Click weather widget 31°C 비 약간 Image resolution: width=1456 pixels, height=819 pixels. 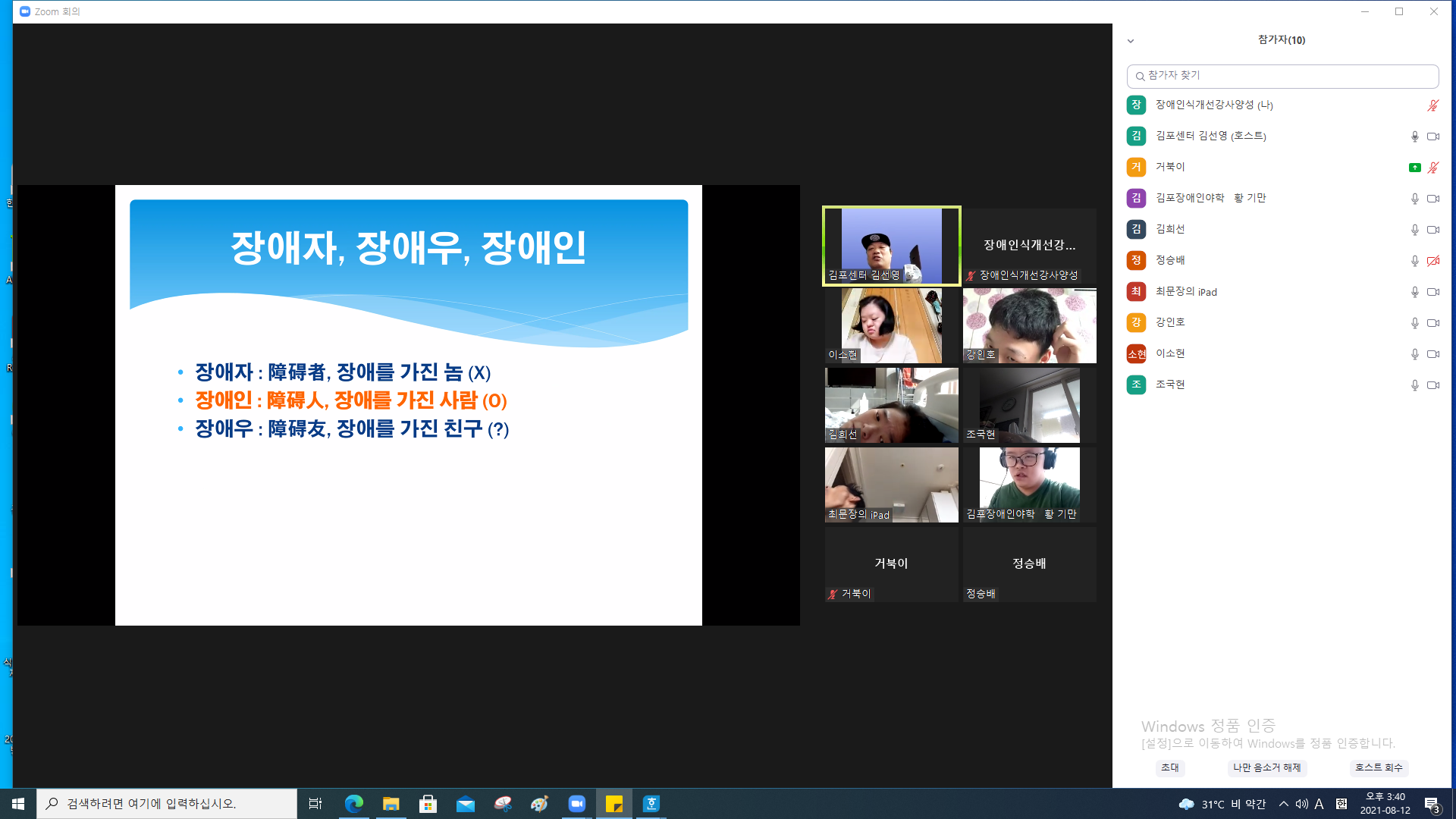1222,804
